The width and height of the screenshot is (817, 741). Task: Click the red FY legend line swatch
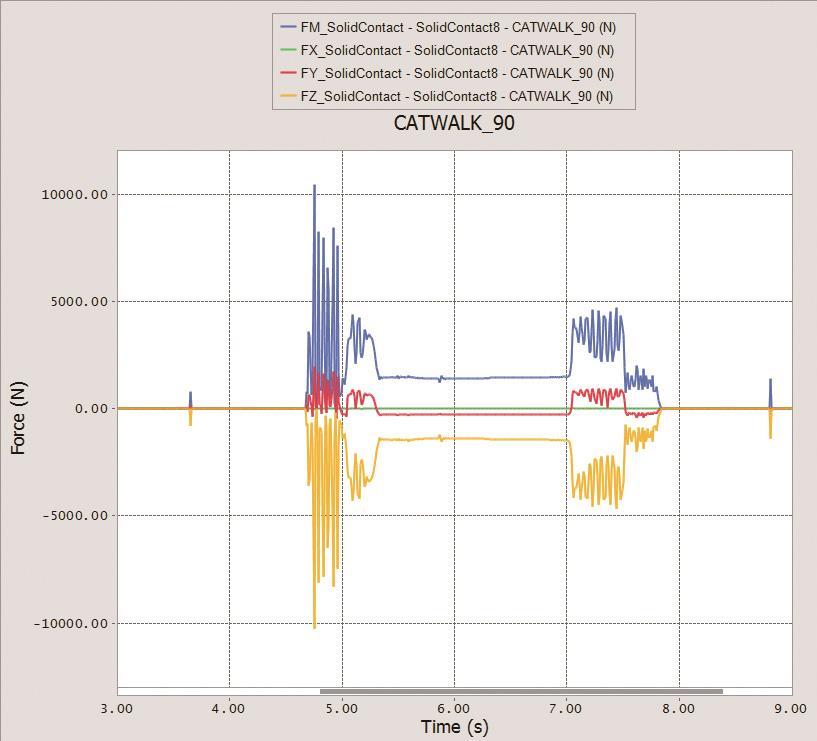[x=288, y=72]
